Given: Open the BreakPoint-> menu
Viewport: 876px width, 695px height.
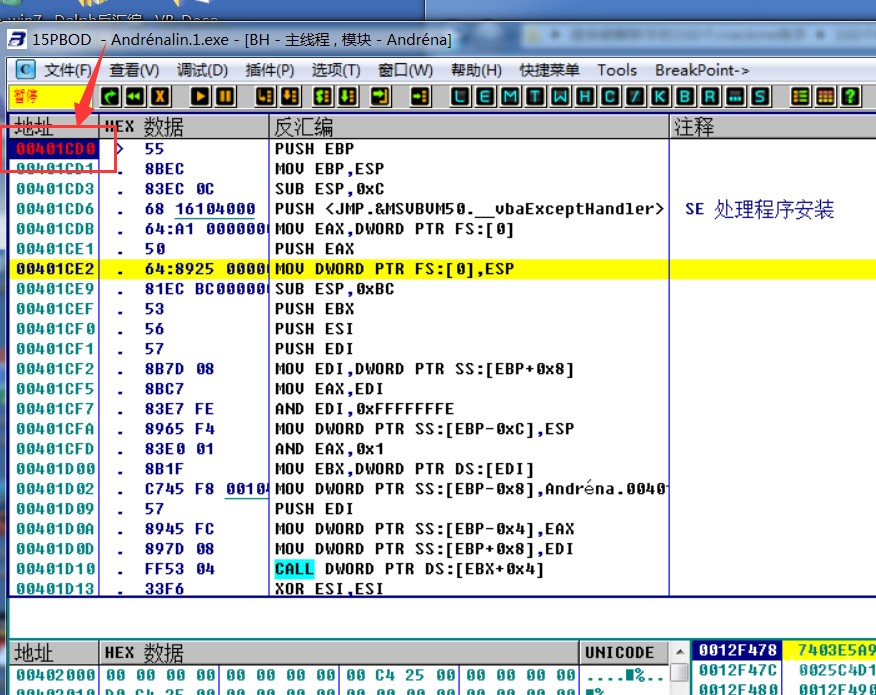Looking at the screenshot, I should click(x=702, y=70).
